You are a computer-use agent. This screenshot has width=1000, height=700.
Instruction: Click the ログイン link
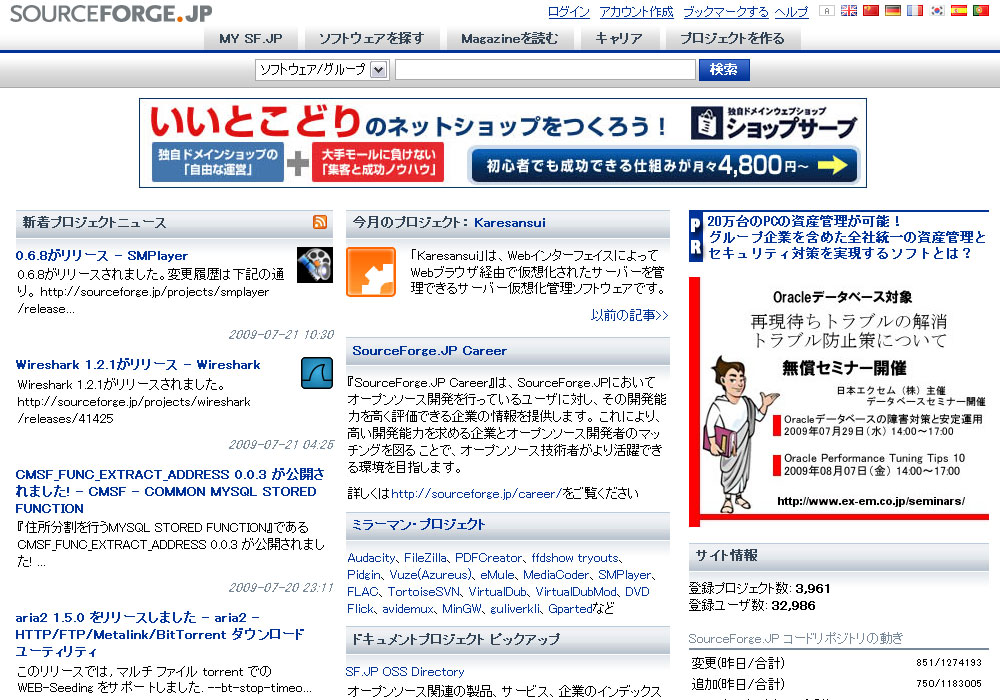(x=569, y=12)
